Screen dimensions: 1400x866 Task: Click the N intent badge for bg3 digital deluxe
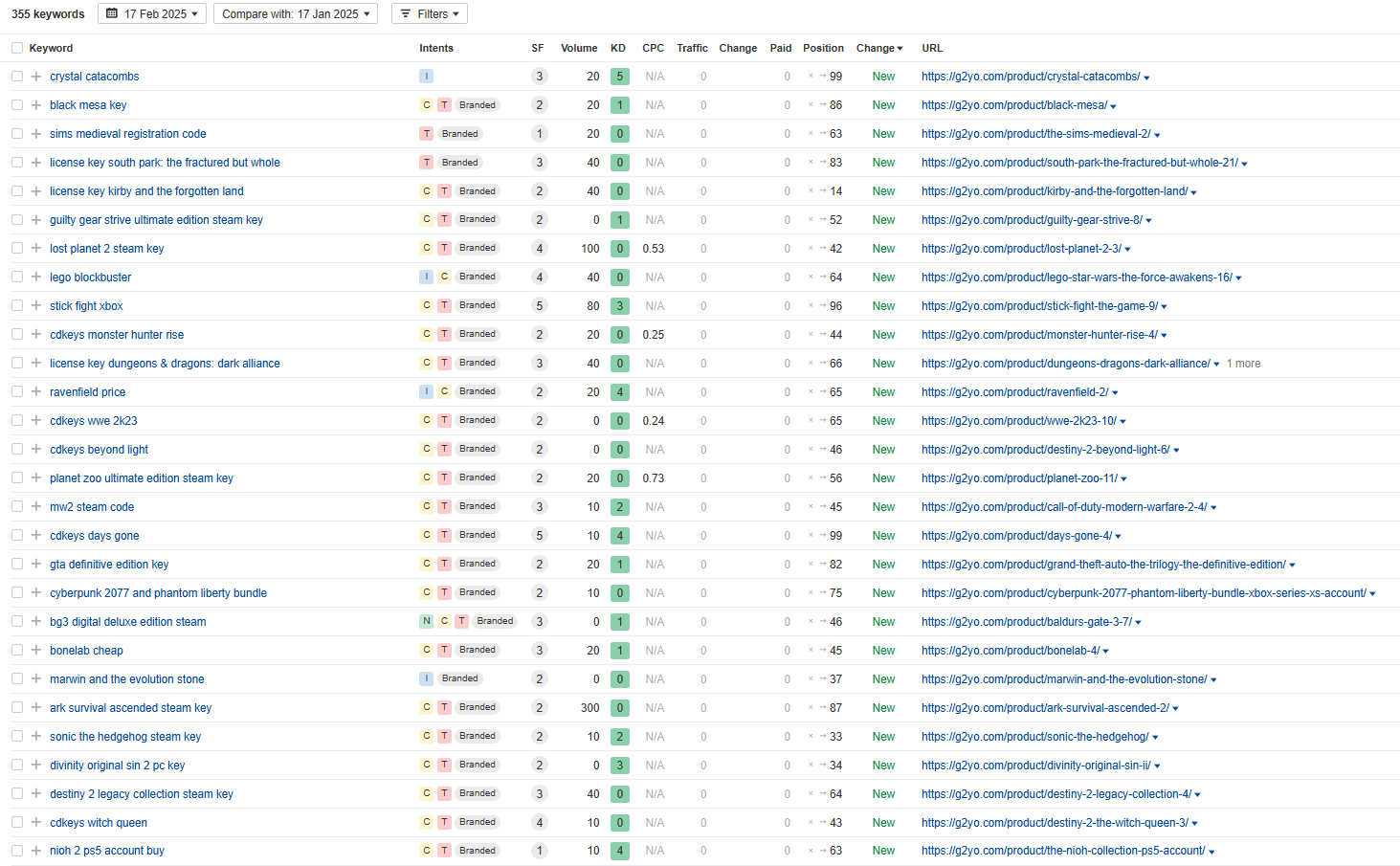click(x=427, y=622)
